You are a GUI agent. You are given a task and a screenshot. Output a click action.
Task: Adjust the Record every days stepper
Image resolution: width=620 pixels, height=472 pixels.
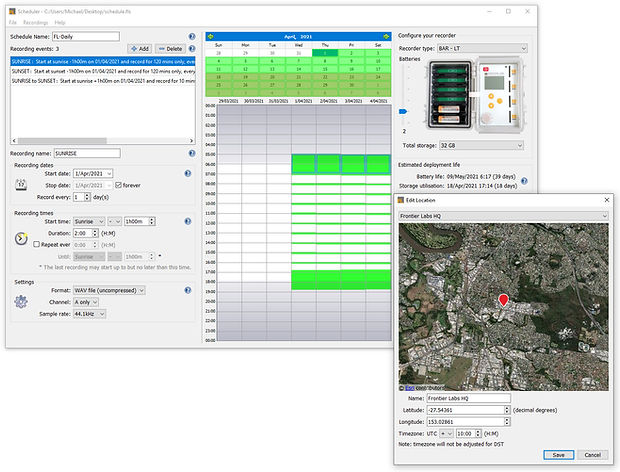pos(87,197)
